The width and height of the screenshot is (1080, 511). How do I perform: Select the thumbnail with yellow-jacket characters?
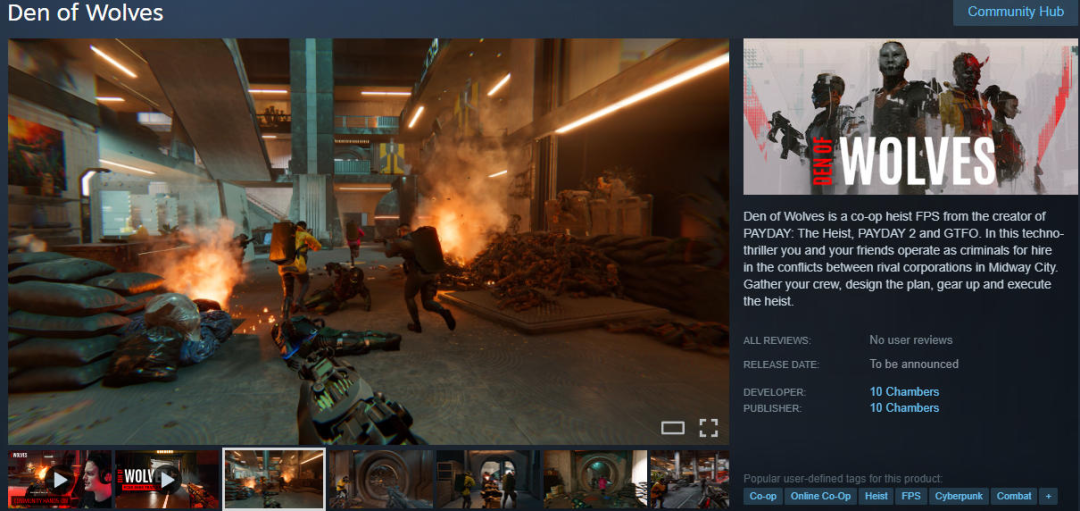pyautogui.click(x=488, y=479)
